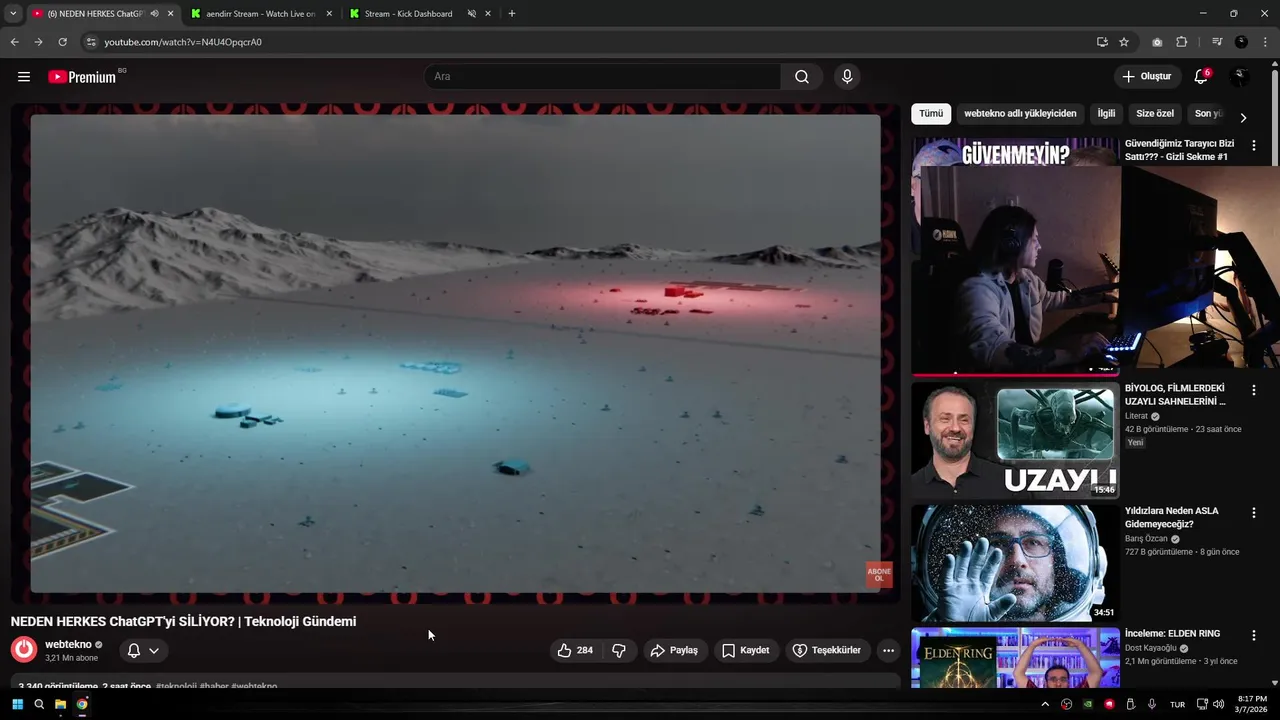This screenshot has height=720, width=1280.
Task: Select the İlgili filter chip
Action: pyautogui.click(x=1106, y=114)
